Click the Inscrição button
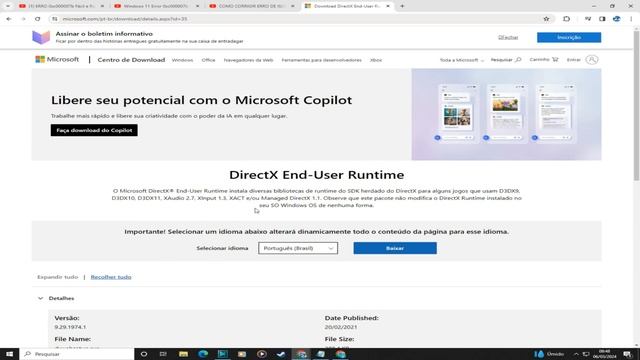This screenshot has height=360, width=640. (x=569, y=37)
